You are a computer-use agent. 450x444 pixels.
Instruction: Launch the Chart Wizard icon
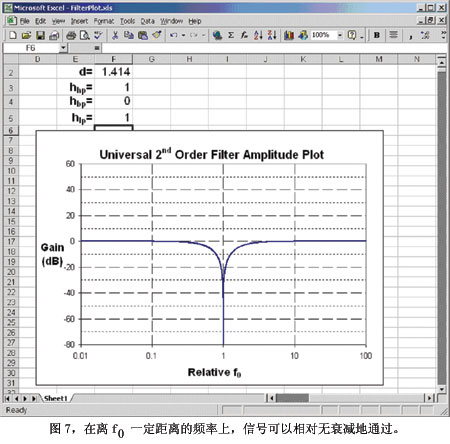[289, 35]
